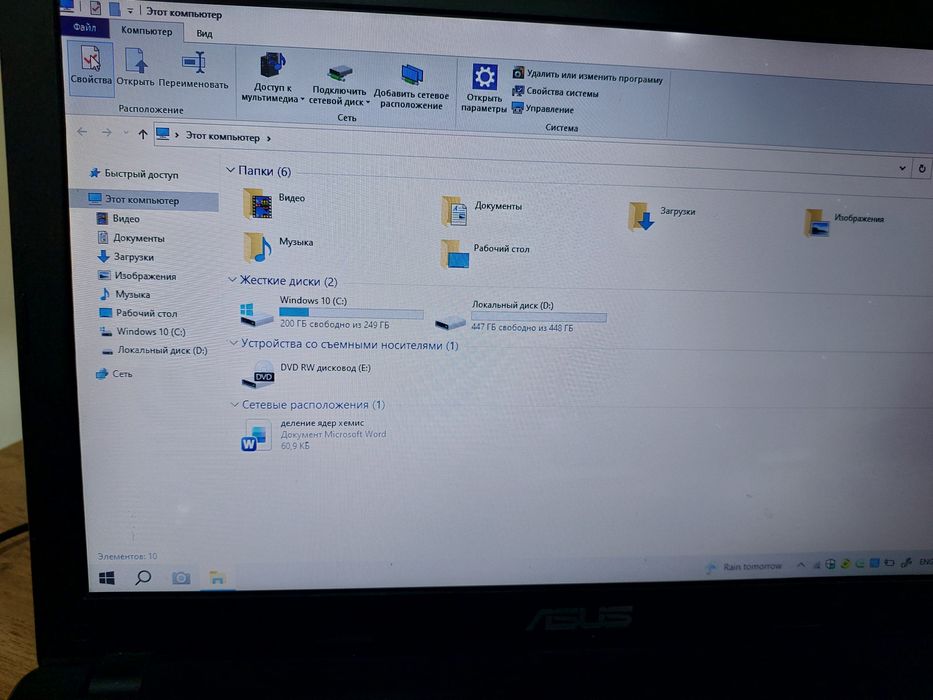Open Музыка in the sidebar
933x700 pixels.
point(125,294)
